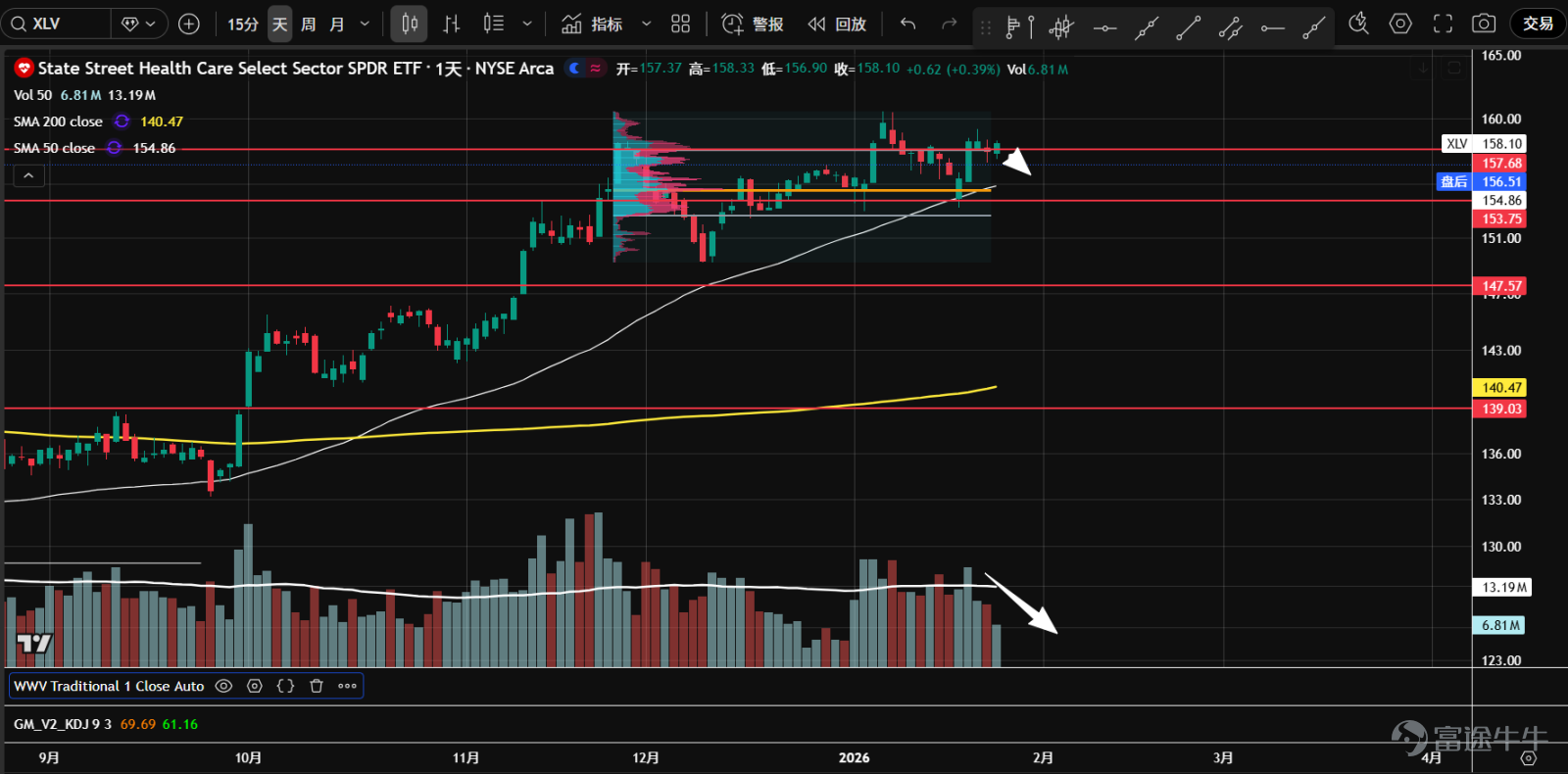Screen dimensions: 1568x774
Task: Click the XLV heart logo icon
Action: coord(24,68)
